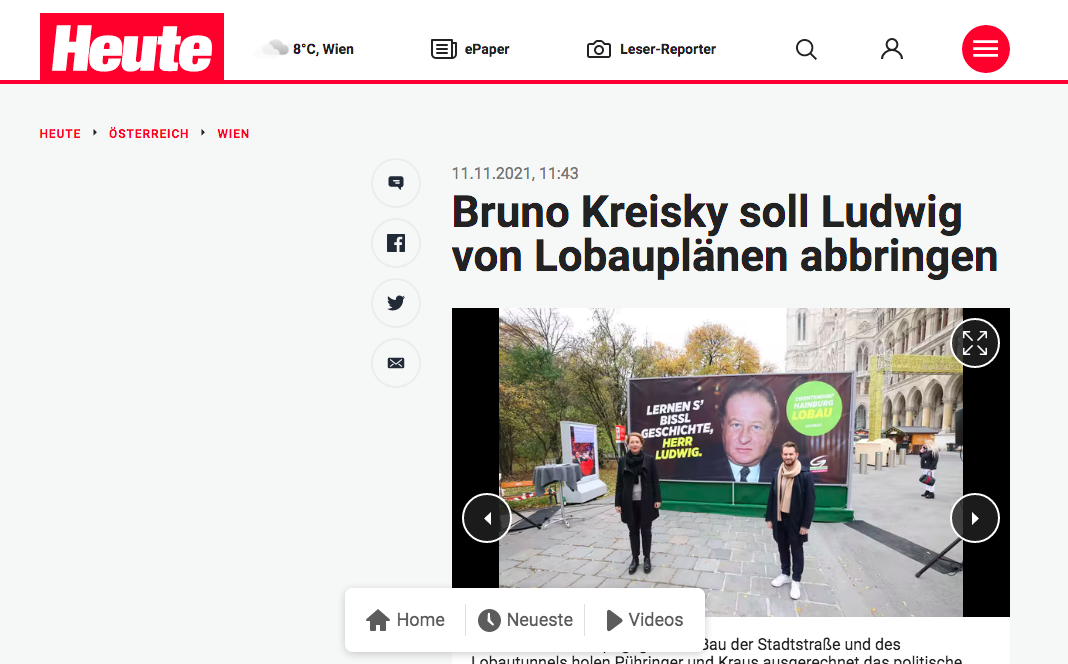Image resolution: width=1068 pixels, height=664 pixels.
Task: Share article on Facebook
Action: point(396,242)
